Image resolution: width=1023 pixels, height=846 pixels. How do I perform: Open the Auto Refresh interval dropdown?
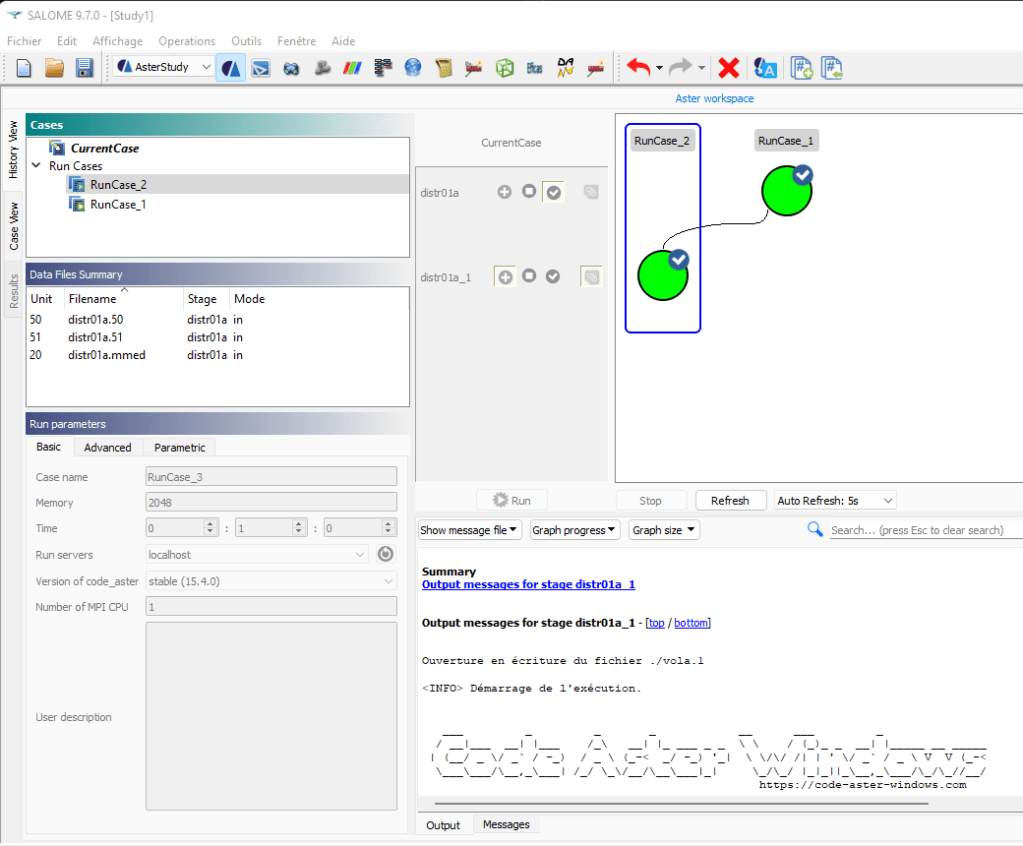[835, 500]
